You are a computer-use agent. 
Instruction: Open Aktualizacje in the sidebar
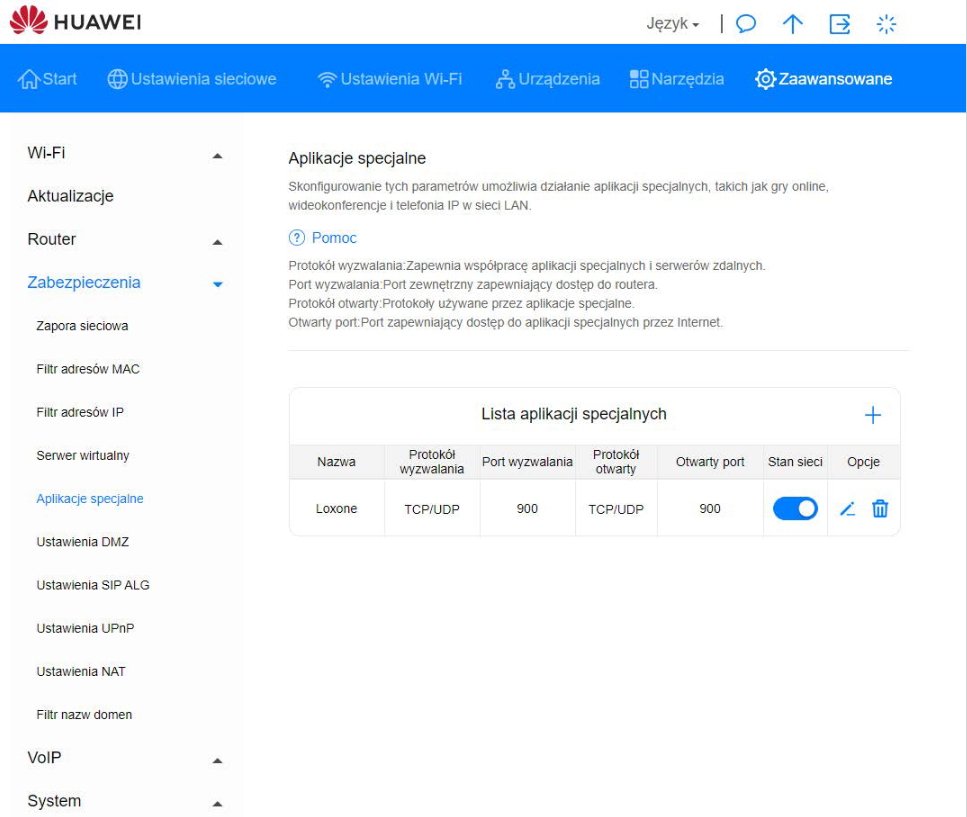[x=70, y=196]
